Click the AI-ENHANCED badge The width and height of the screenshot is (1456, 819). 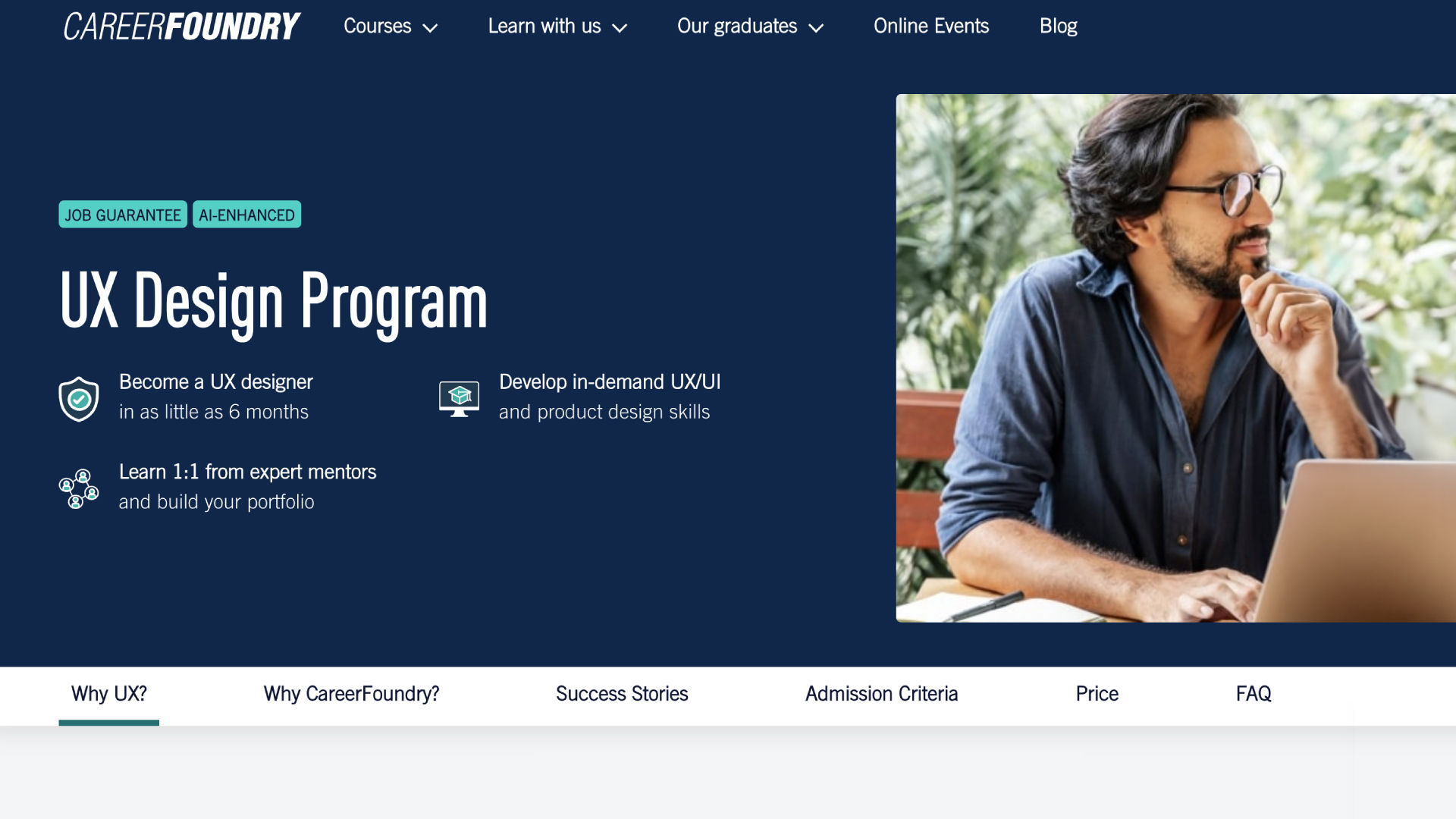click(246, 215)
